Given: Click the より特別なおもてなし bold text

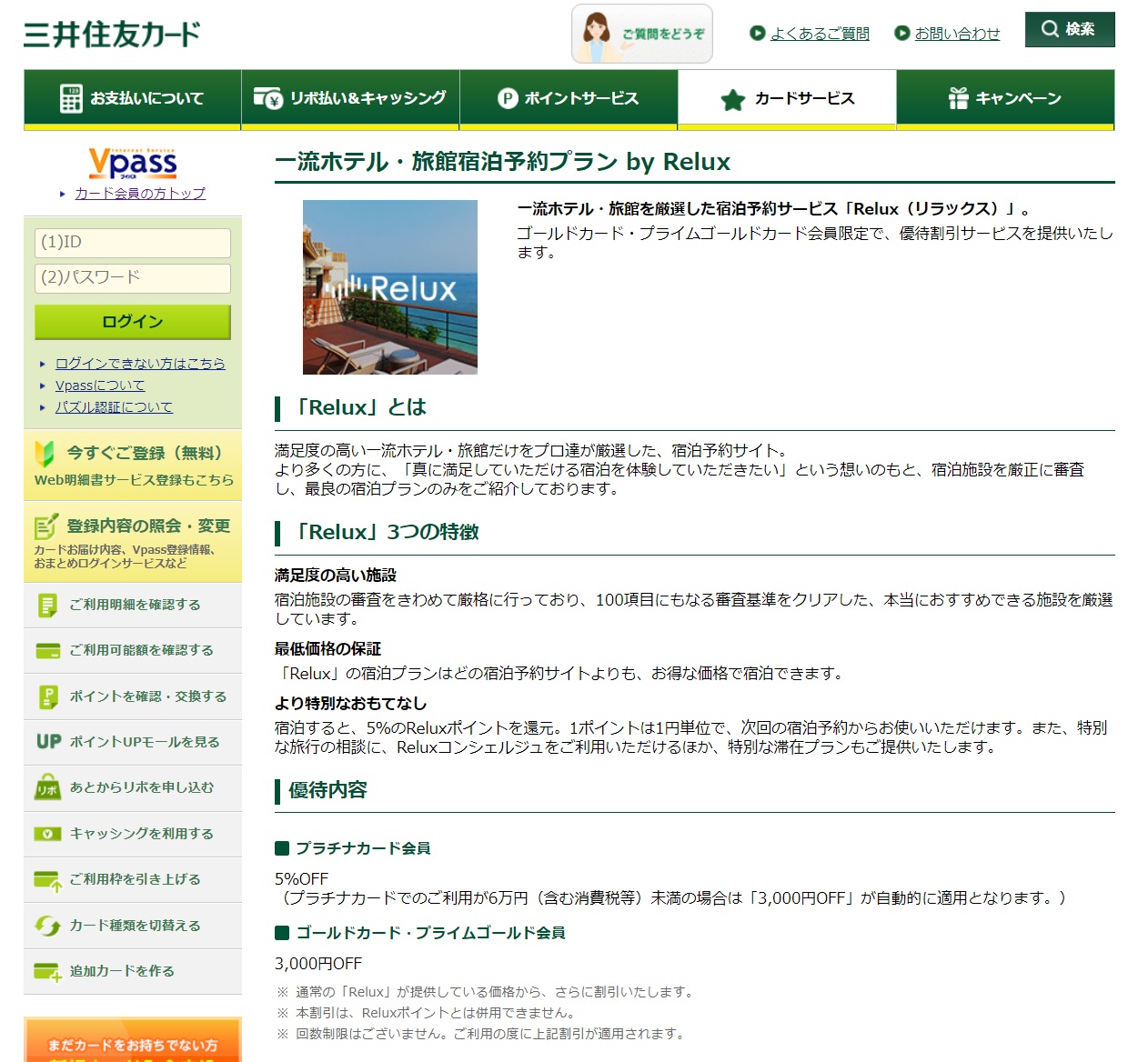Looking at the screenshot, I should (x=350, y=704).
